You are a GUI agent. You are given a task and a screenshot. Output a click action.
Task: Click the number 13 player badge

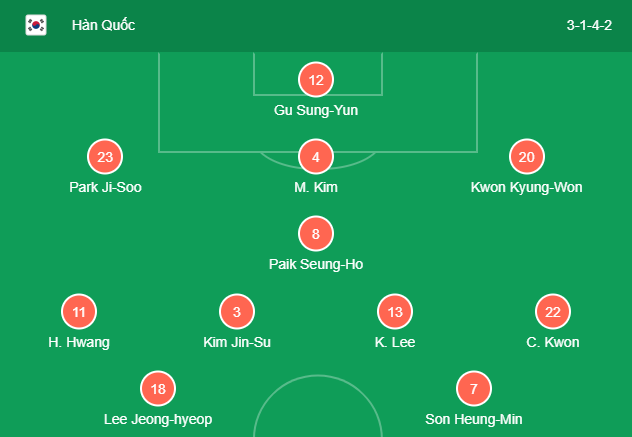pyautogui.click(x=395, y=312)
